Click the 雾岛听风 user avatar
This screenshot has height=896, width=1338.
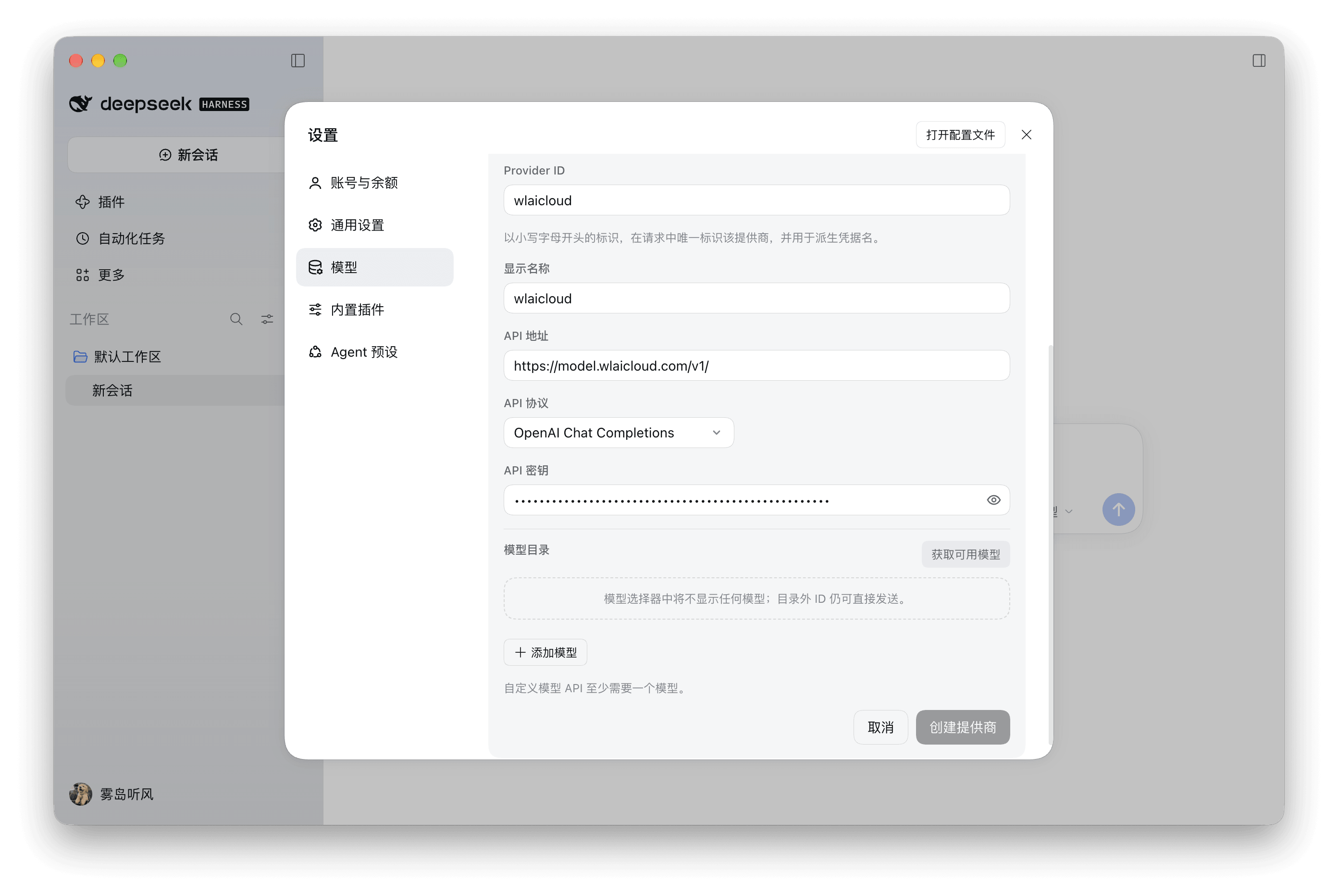(81, 794)
